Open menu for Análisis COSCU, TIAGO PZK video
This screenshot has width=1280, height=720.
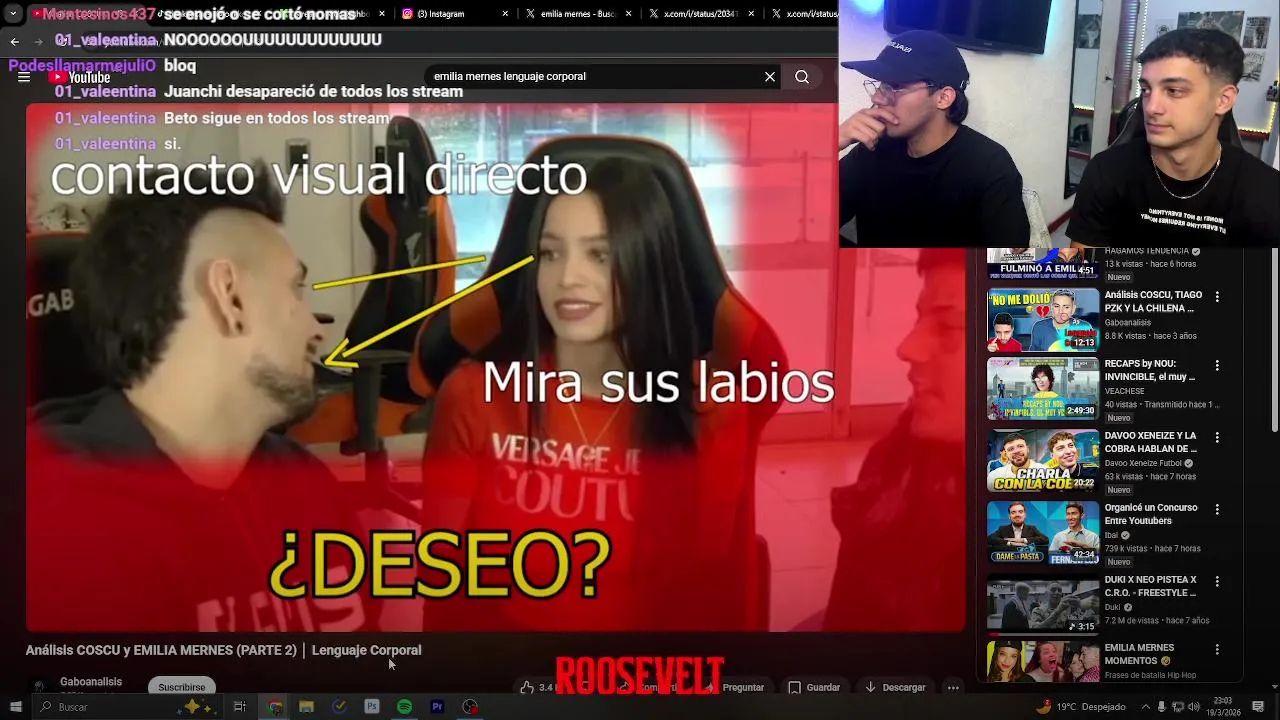(1217, 297)
